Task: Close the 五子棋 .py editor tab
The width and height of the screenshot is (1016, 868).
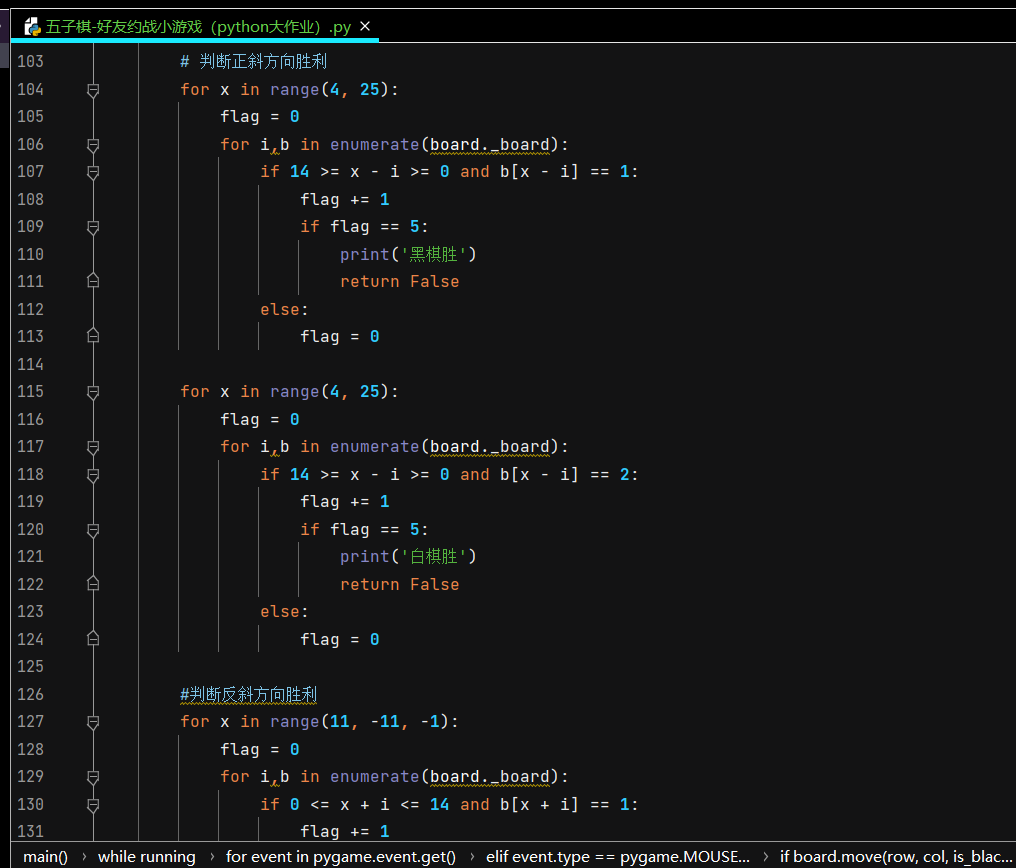Action: (x=365, y=27)
